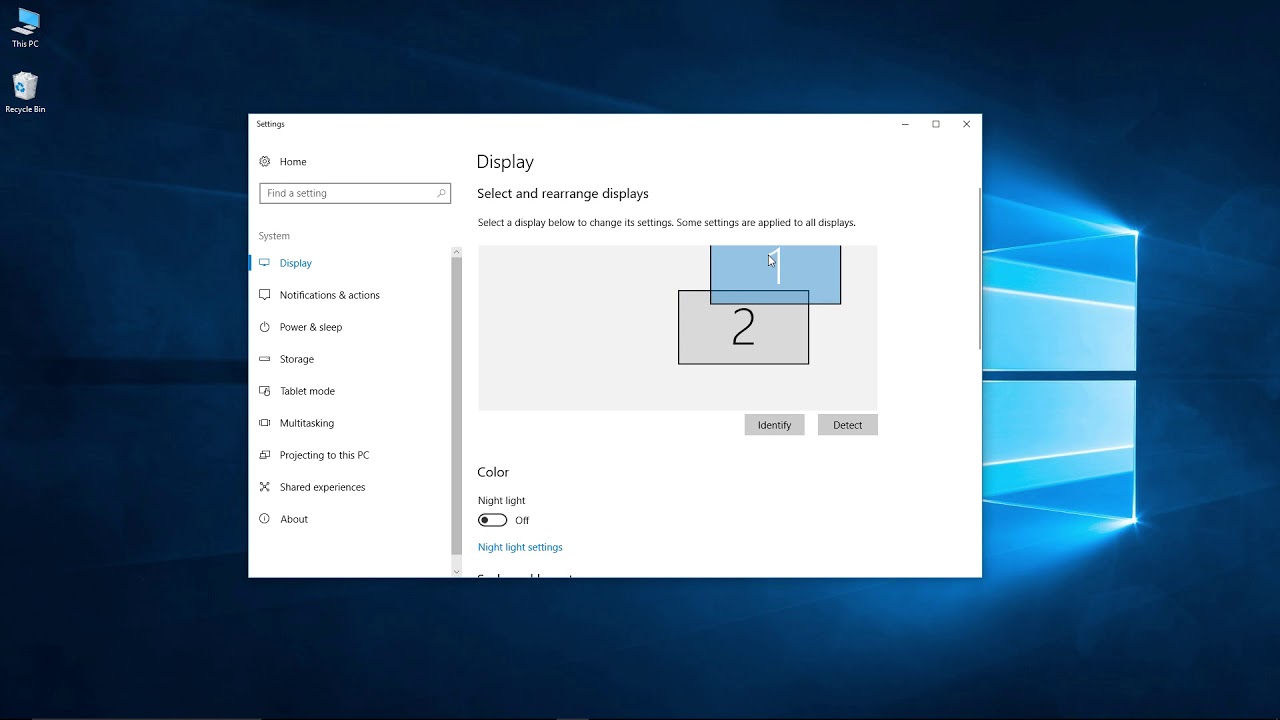1280x720 pixels.
Task: Click the Display monitor icon in sidebar
Action: click(264, 263)
